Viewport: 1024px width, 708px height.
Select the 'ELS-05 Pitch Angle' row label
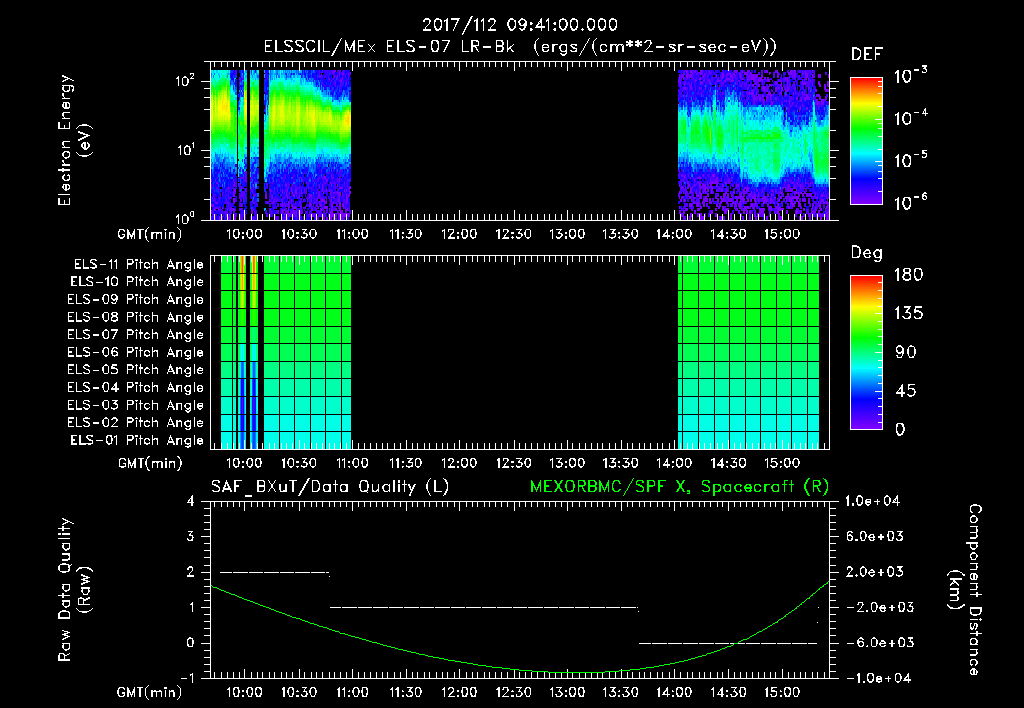point(136,370)
